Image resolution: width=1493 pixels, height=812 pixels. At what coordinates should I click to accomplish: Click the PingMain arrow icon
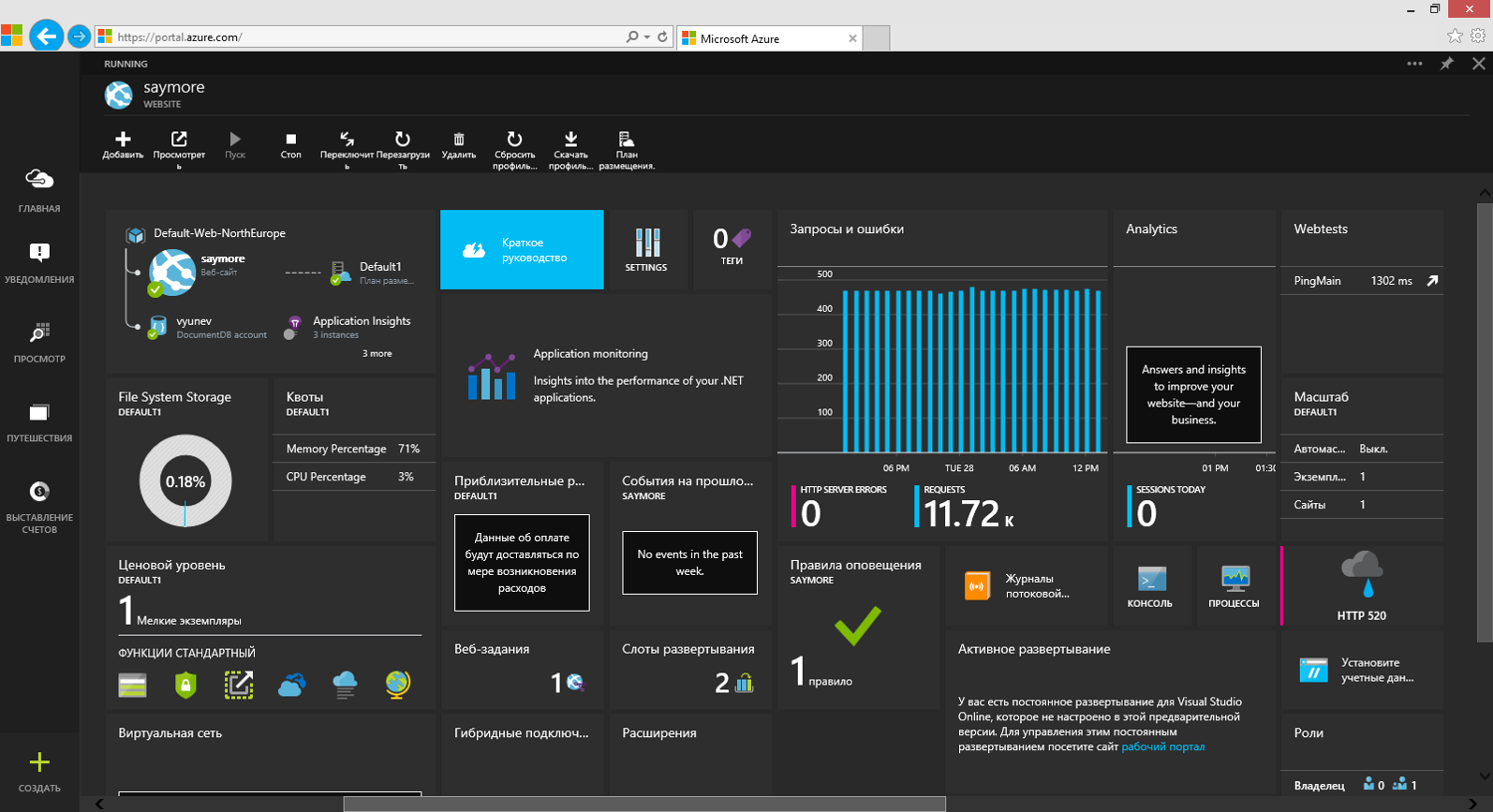click(x=1432, y=281)
